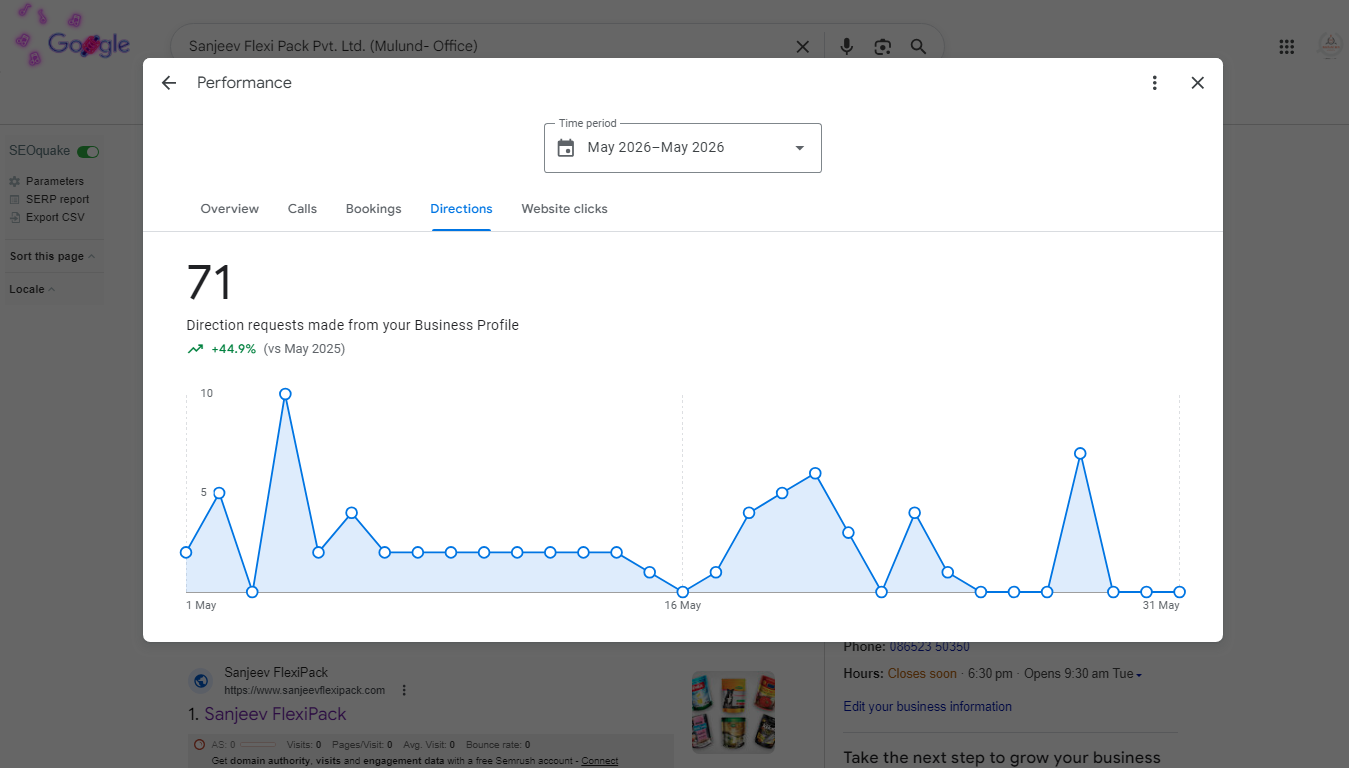Switch to the Website clicks tab
This screenshot has width=1366, height=768.
pos(564,209)
